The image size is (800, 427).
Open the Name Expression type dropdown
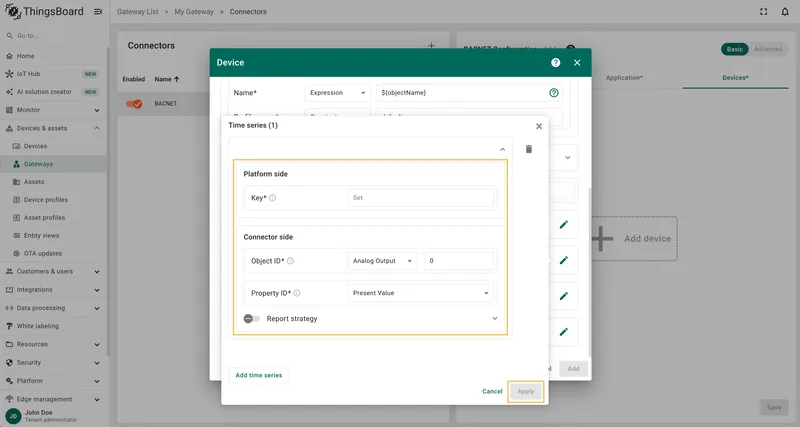coord(337,93)
